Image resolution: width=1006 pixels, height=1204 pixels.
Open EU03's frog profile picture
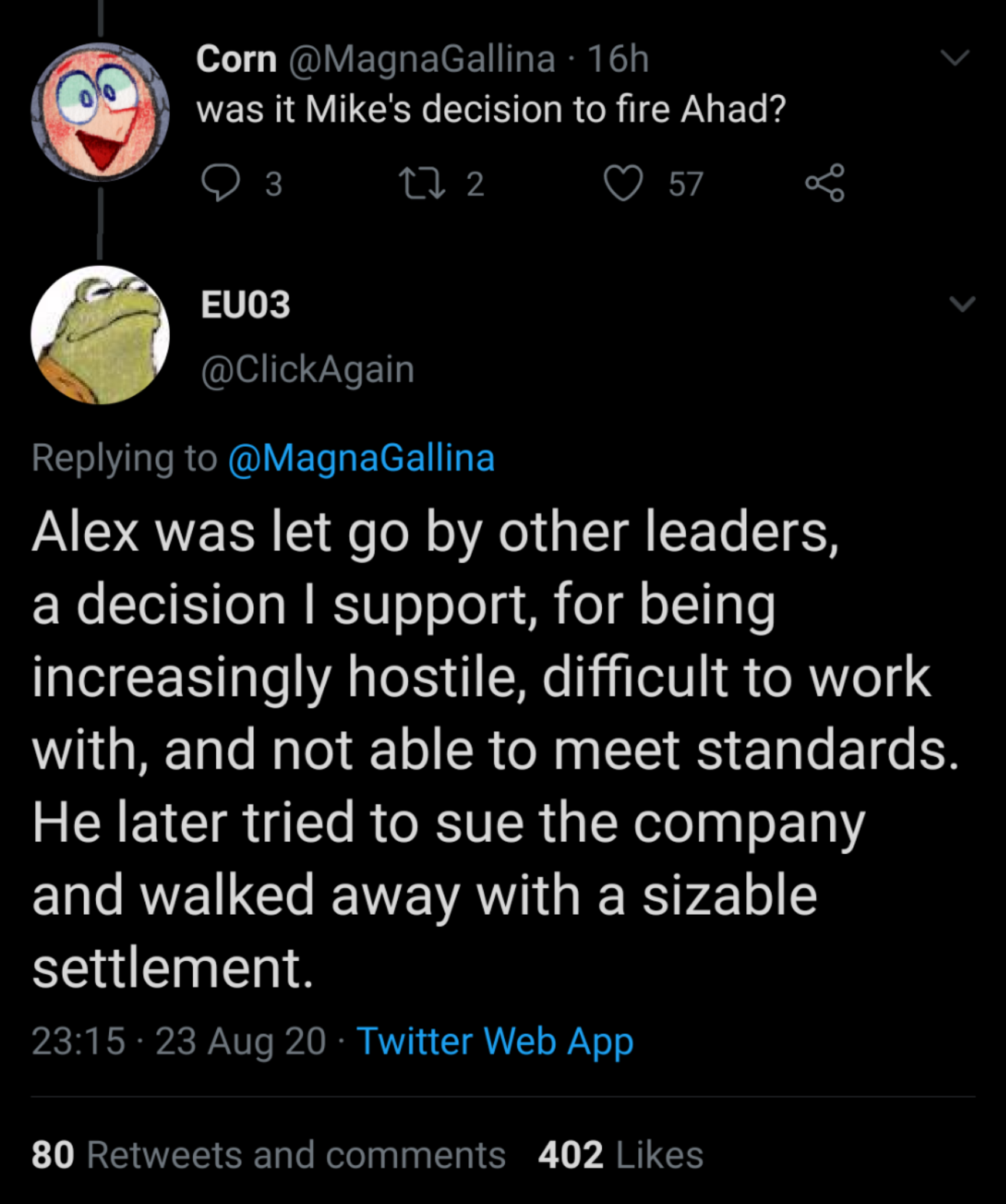coord(100,335)
